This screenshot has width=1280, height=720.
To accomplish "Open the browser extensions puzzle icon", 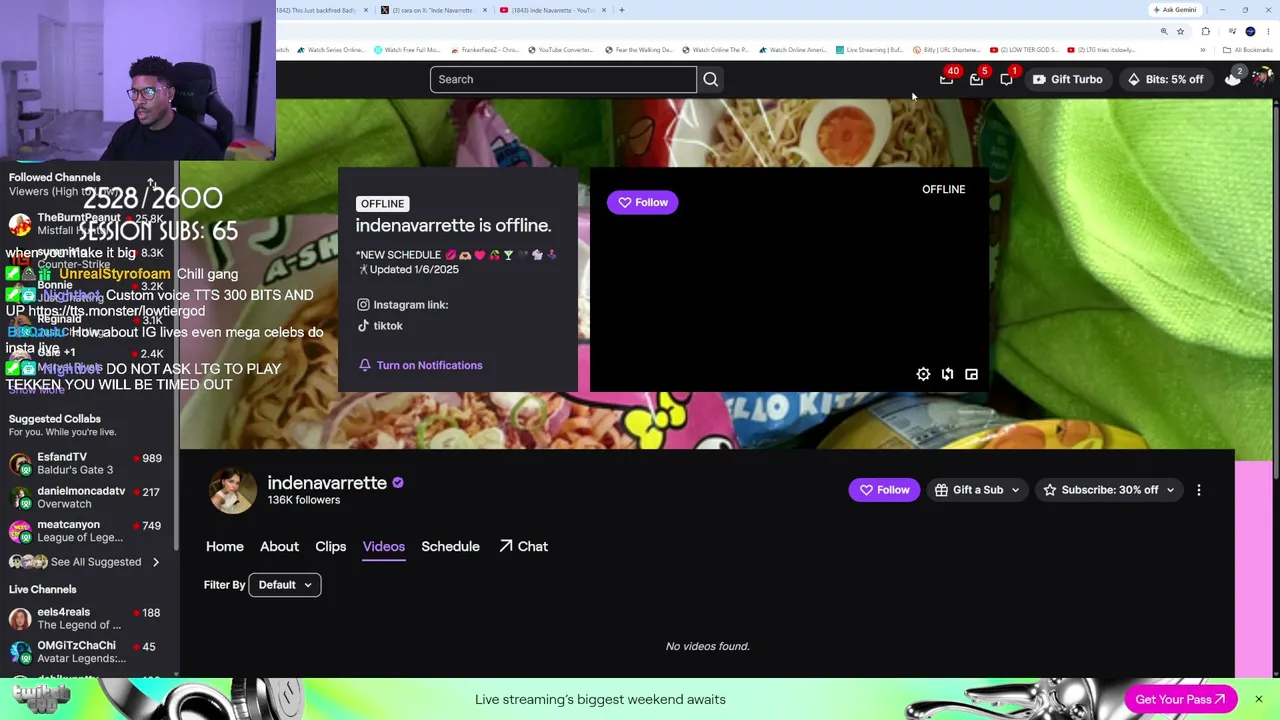I will click(x=1205, y=32).
